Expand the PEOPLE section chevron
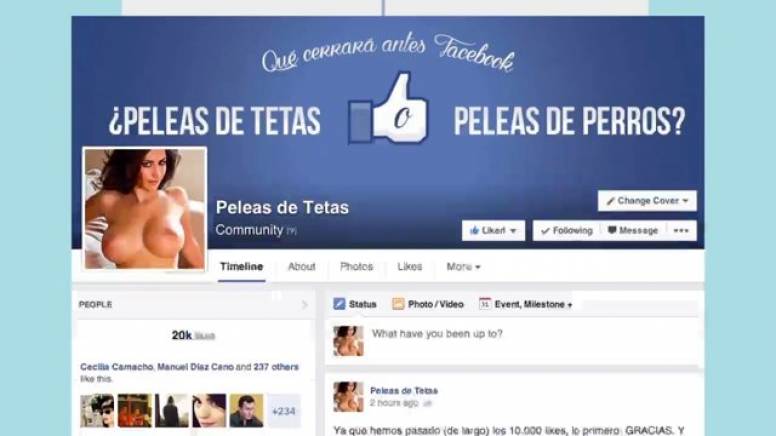This screenshot has width=776, height=436. 304,305
